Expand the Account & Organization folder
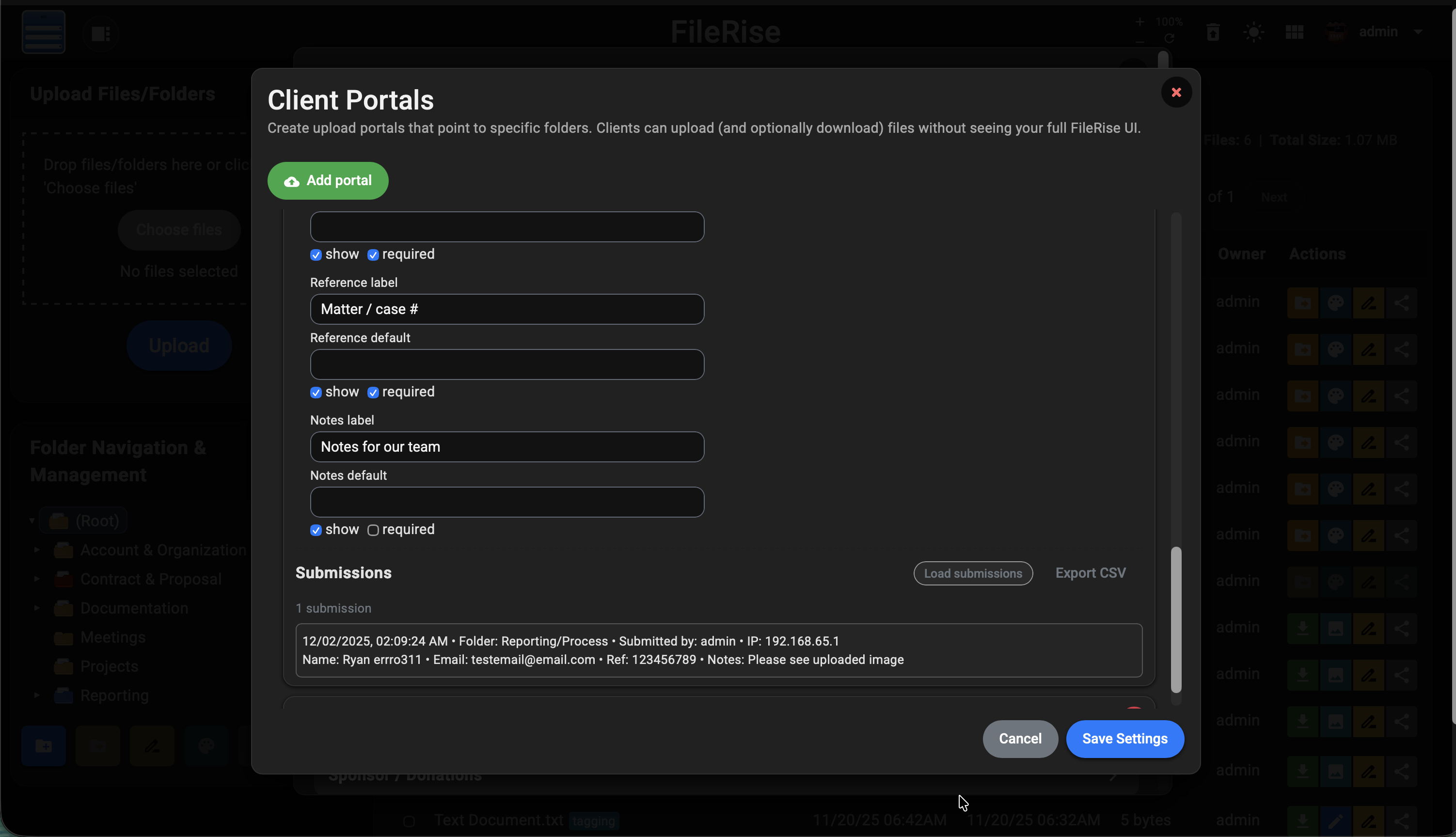The width and height of the screenshot is (1456, 837). click(x=36, y=550)
